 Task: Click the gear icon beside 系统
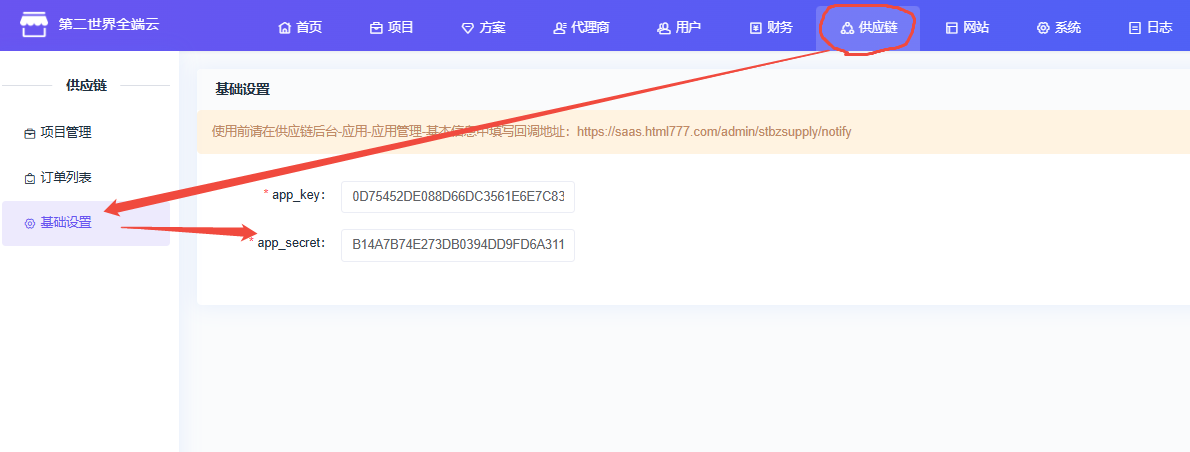(1043, 28)
